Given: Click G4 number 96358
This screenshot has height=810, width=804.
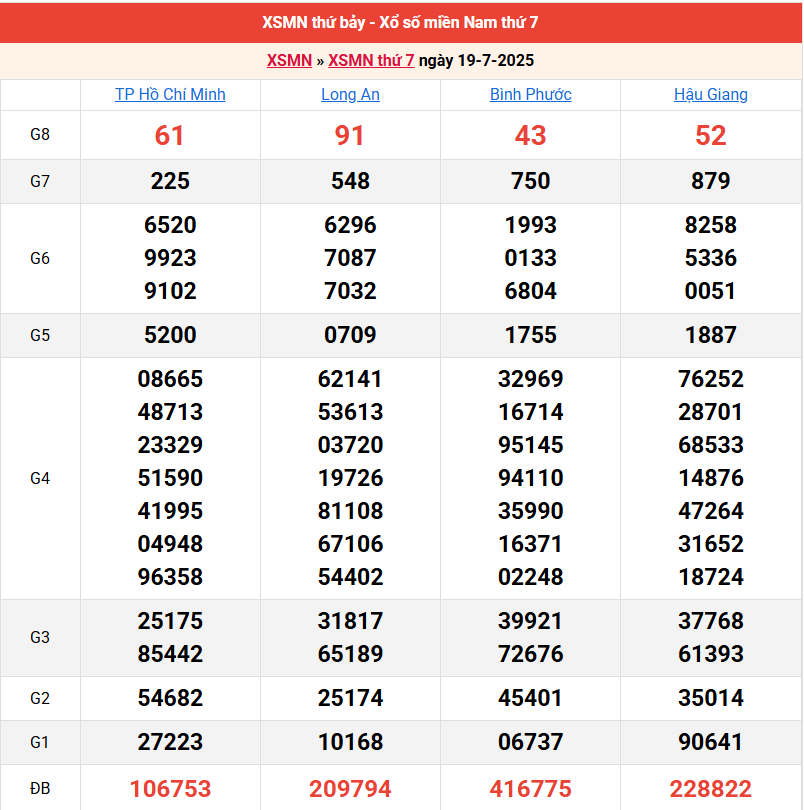Looking at the screenshot, I should point(170,577).
